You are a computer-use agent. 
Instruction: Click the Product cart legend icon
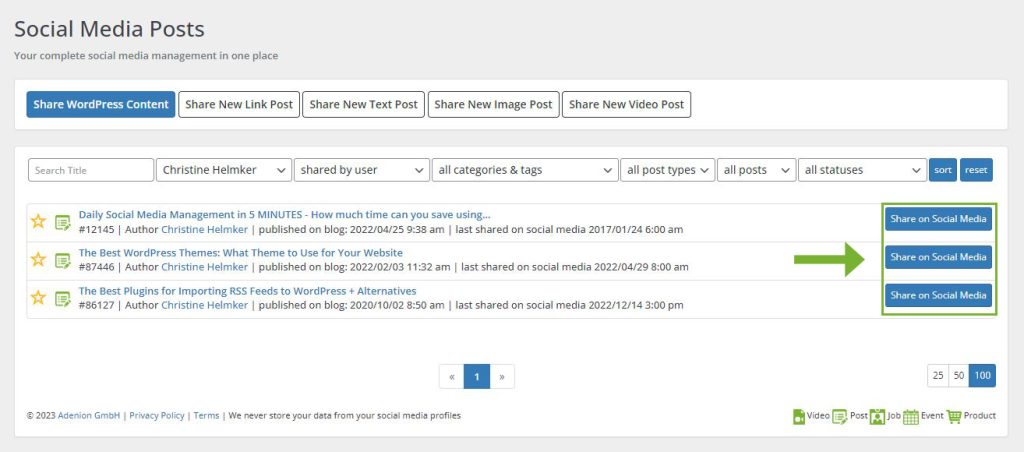pos(954,416)
